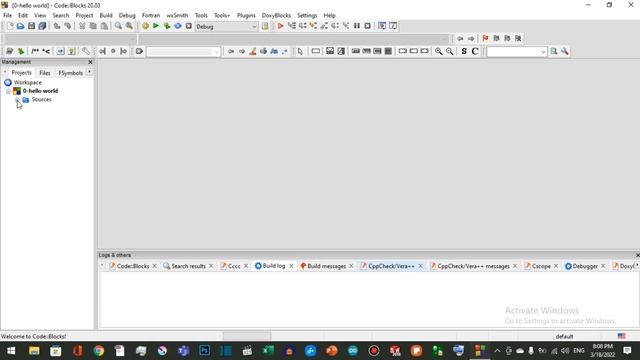Click the Redo toolbar icon
The image size is (640, 360).
pyautogui.click(x=68, y=26)
